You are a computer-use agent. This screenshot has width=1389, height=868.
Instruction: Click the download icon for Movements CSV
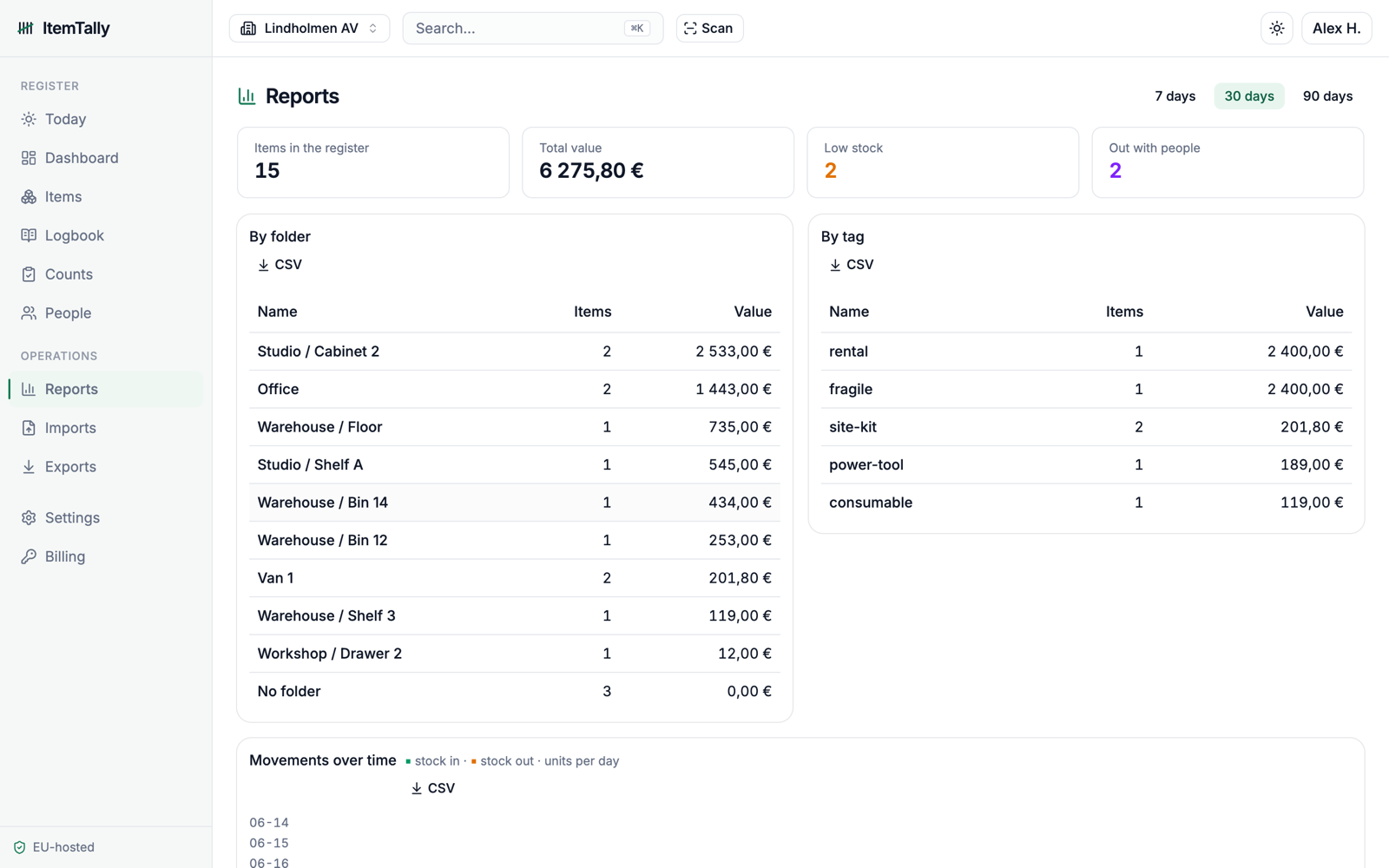pyautogui.click(x=417, y=788)
